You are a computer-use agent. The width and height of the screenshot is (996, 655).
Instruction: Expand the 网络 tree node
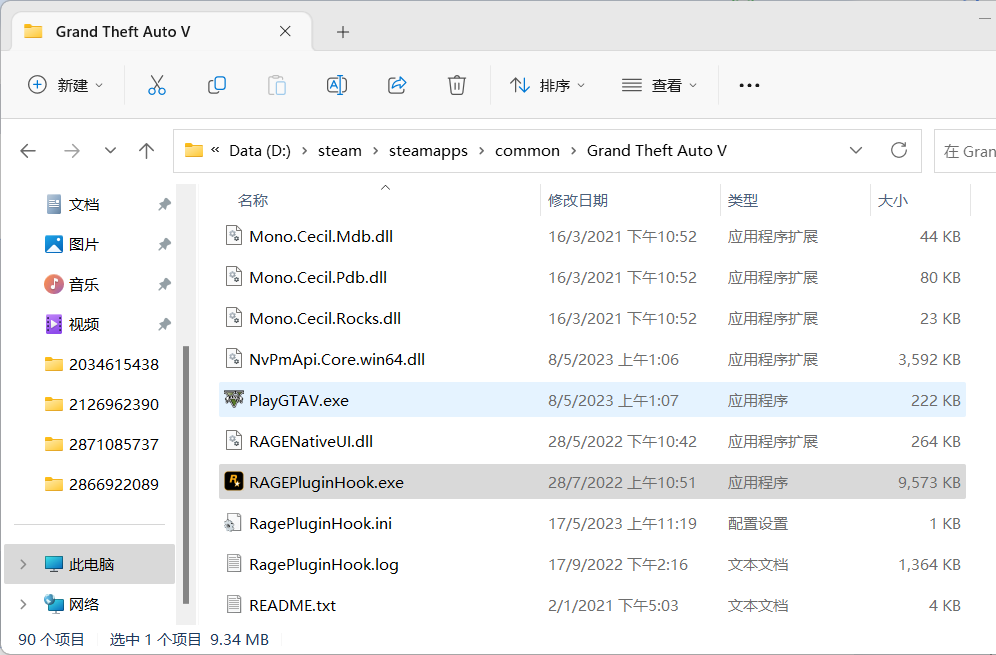(x=23, y=604)
